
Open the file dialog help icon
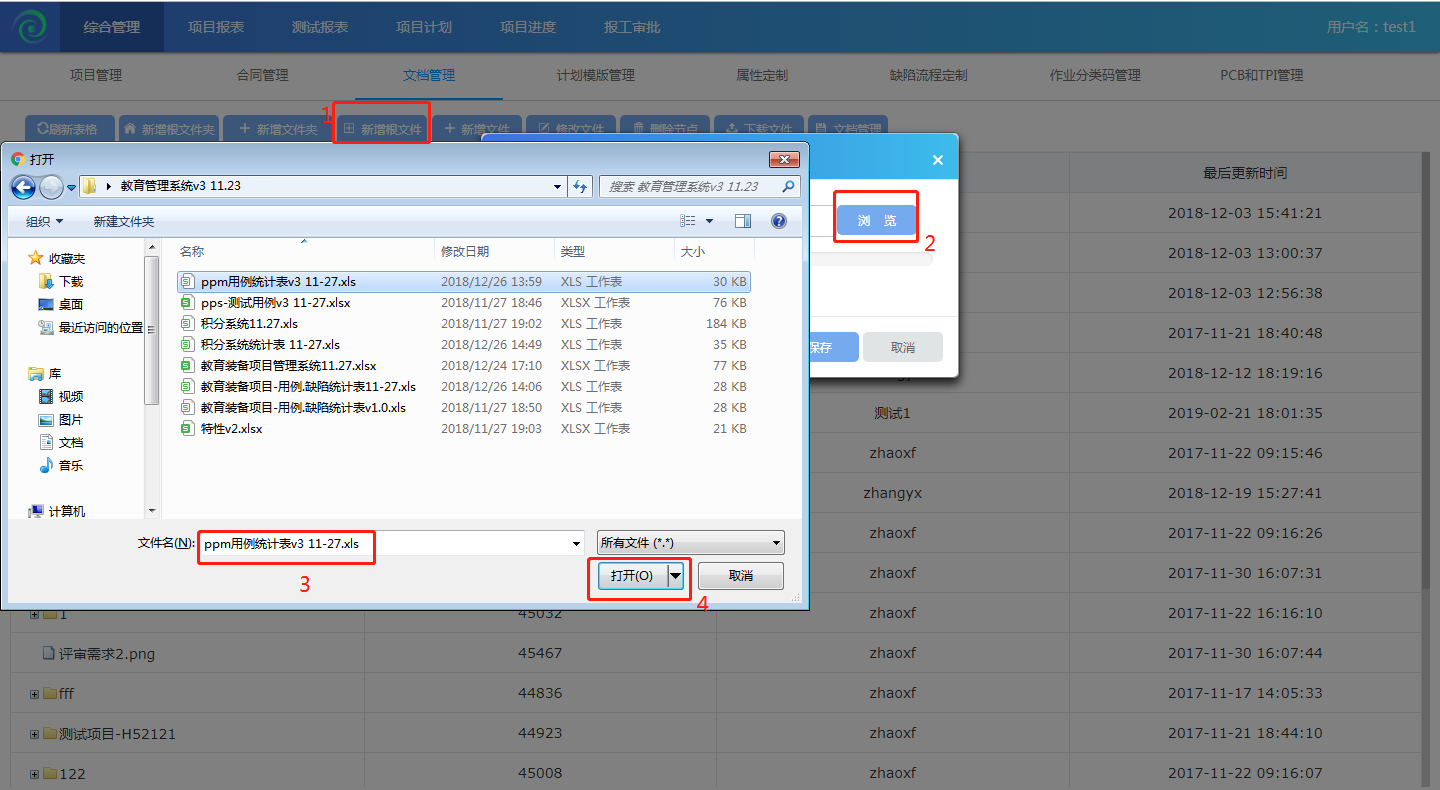(779, 221)
